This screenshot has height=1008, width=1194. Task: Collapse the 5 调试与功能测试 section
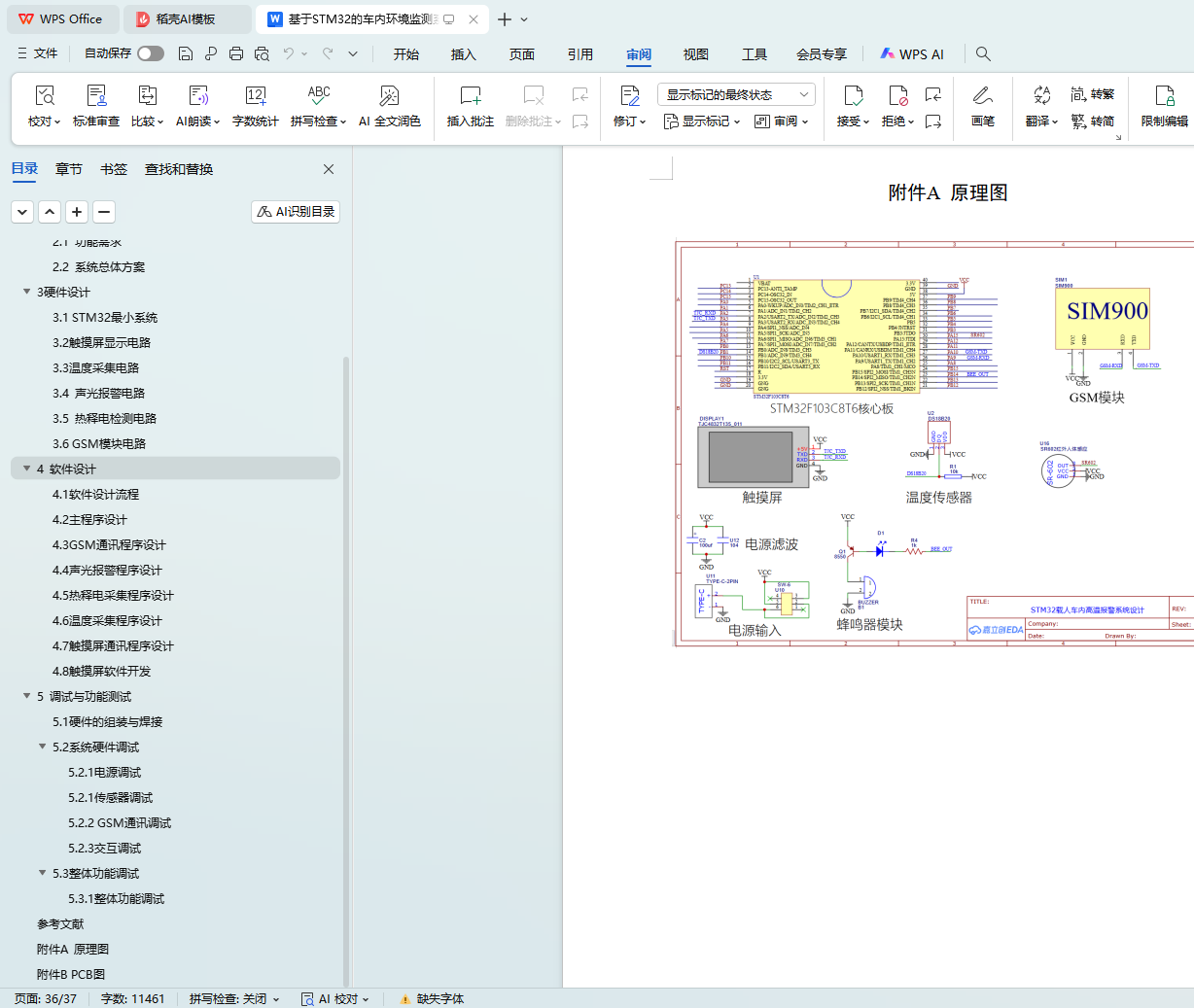(x=27, y=696)
